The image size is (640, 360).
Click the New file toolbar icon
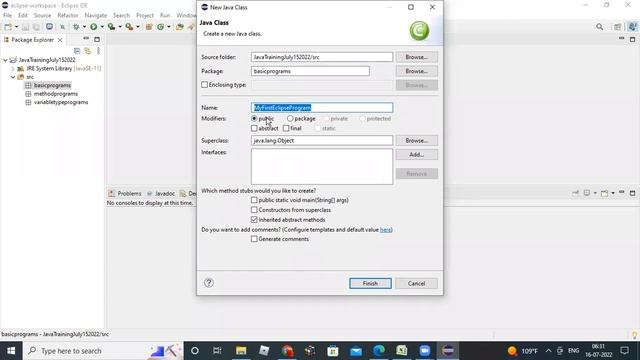[x=8, y=27]
